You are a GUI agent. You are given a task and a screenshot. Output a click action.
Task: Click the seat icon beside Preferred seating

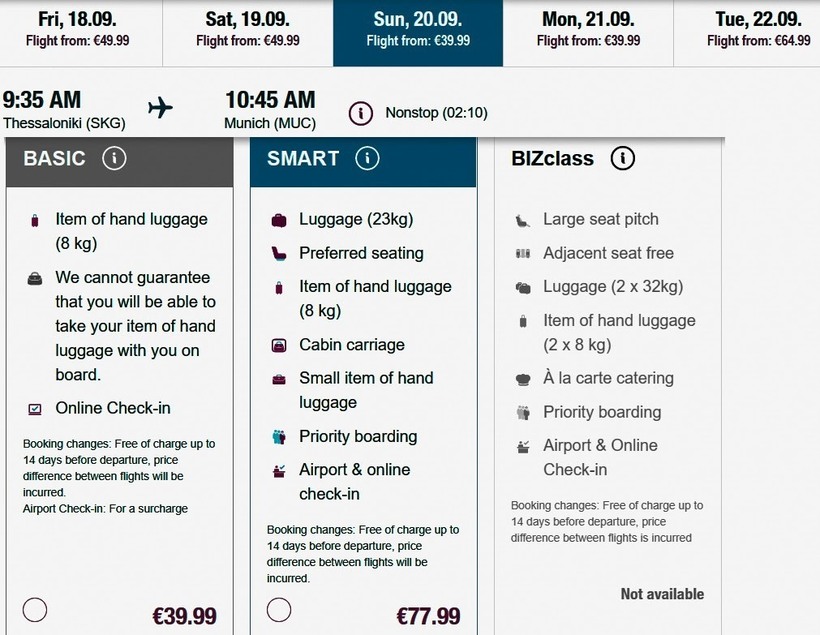279,254
